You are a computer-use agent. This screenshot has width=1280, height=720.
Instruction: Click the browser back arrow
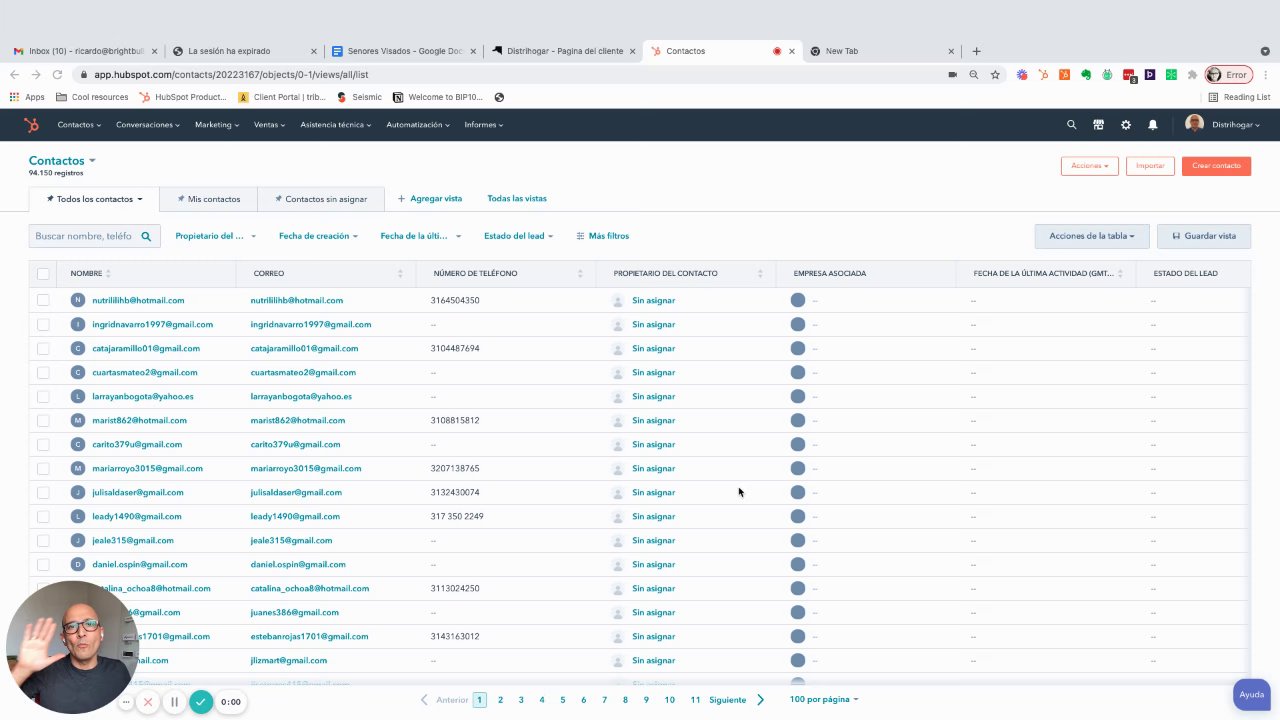tap(14, 74)
